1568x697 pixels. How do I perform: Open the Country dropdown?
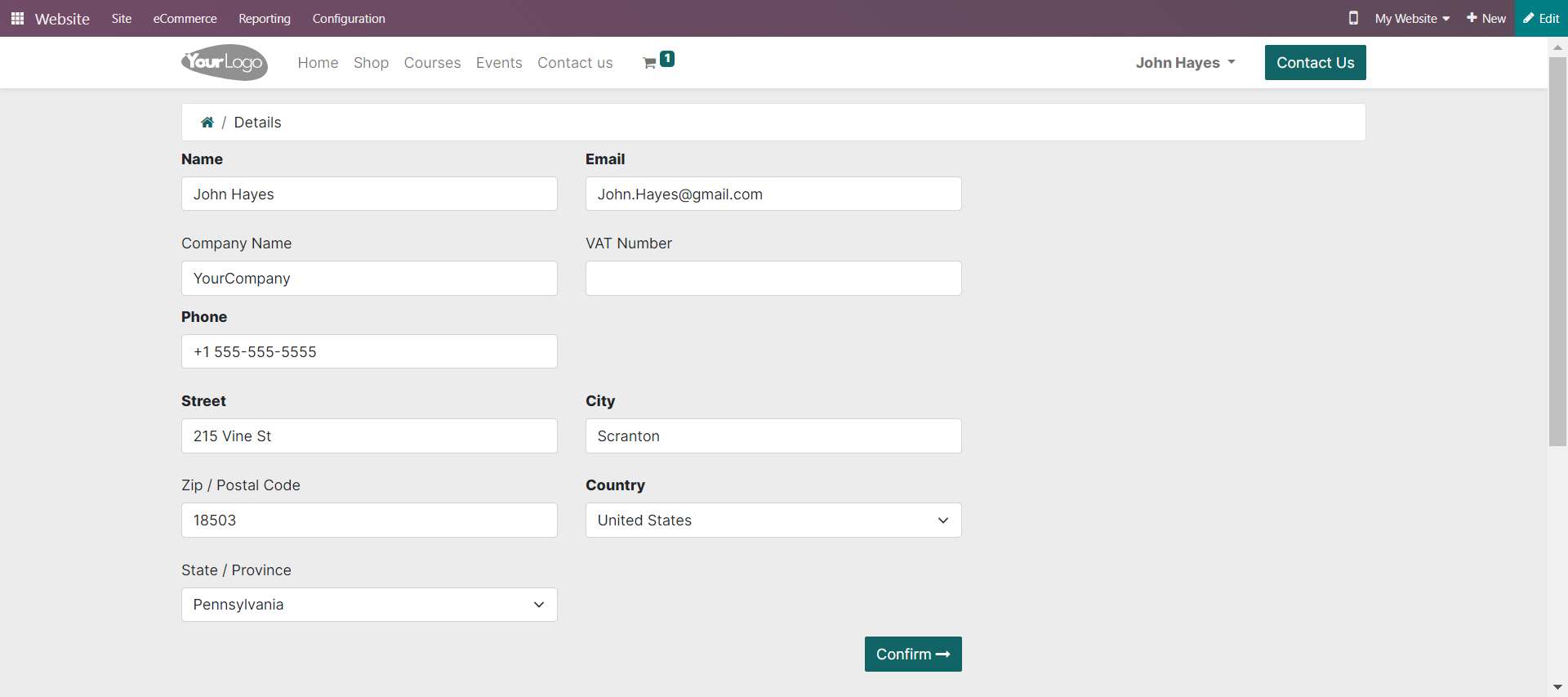point(773,521)
